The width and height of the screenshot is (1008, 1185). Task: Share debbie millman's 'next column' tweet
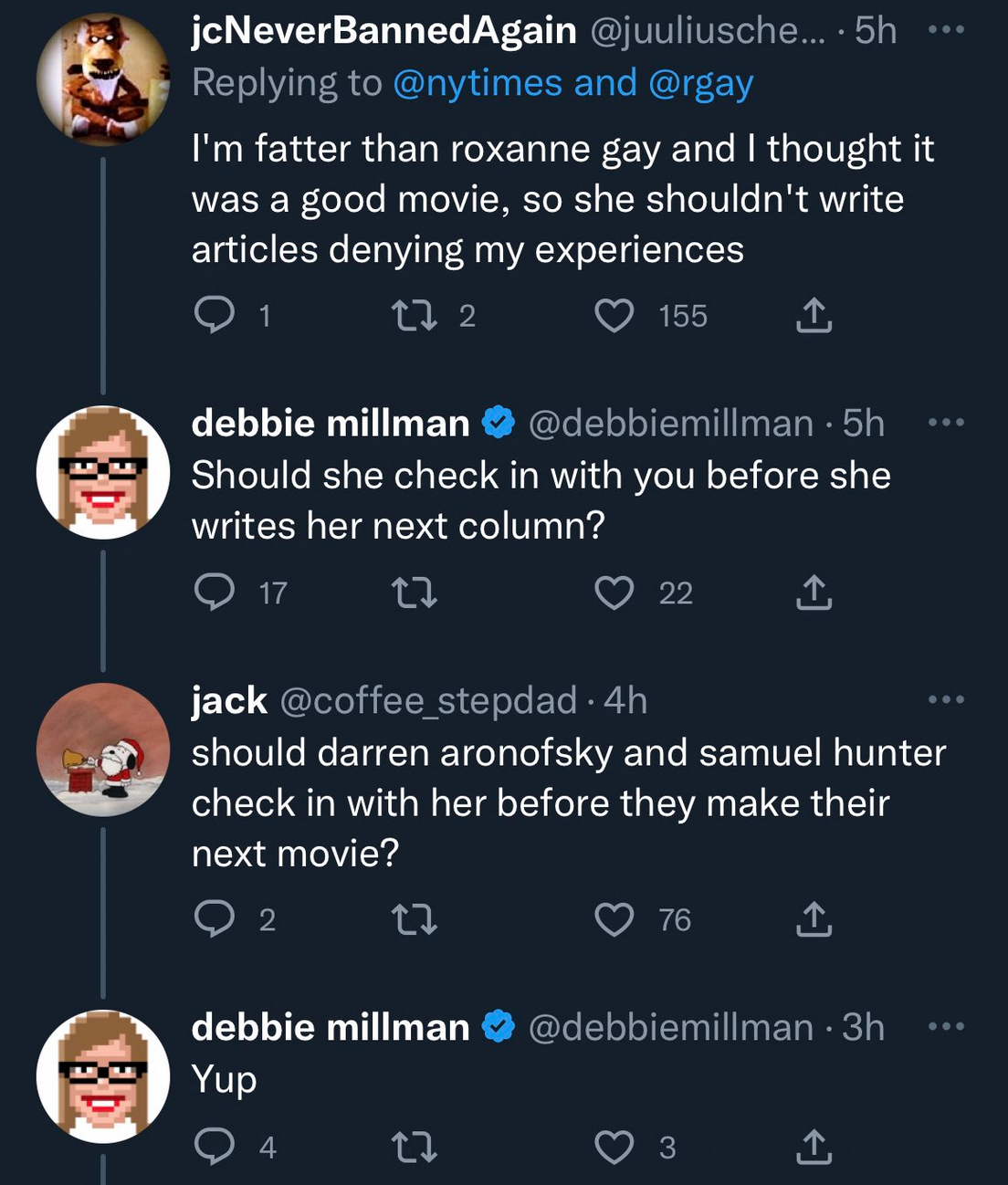[814, 593]
